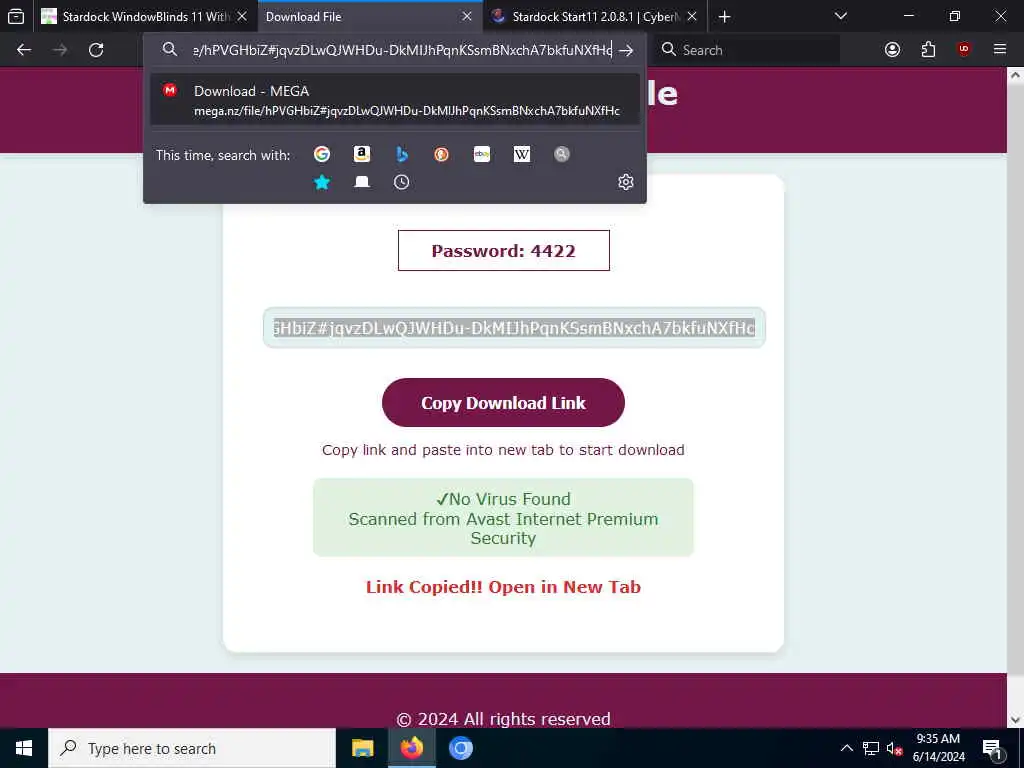The height and width of the screenshot is (768, 1024).
Task: Open the Firefox application menu
Action: (1000, 50)
